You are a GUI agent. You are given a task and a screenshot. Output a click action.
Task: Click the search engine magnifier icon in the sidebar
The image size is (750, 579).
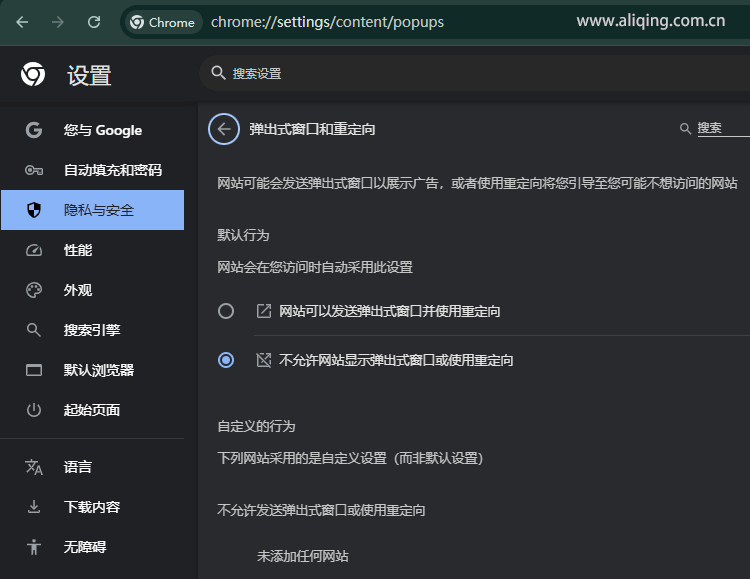point(34,330)
